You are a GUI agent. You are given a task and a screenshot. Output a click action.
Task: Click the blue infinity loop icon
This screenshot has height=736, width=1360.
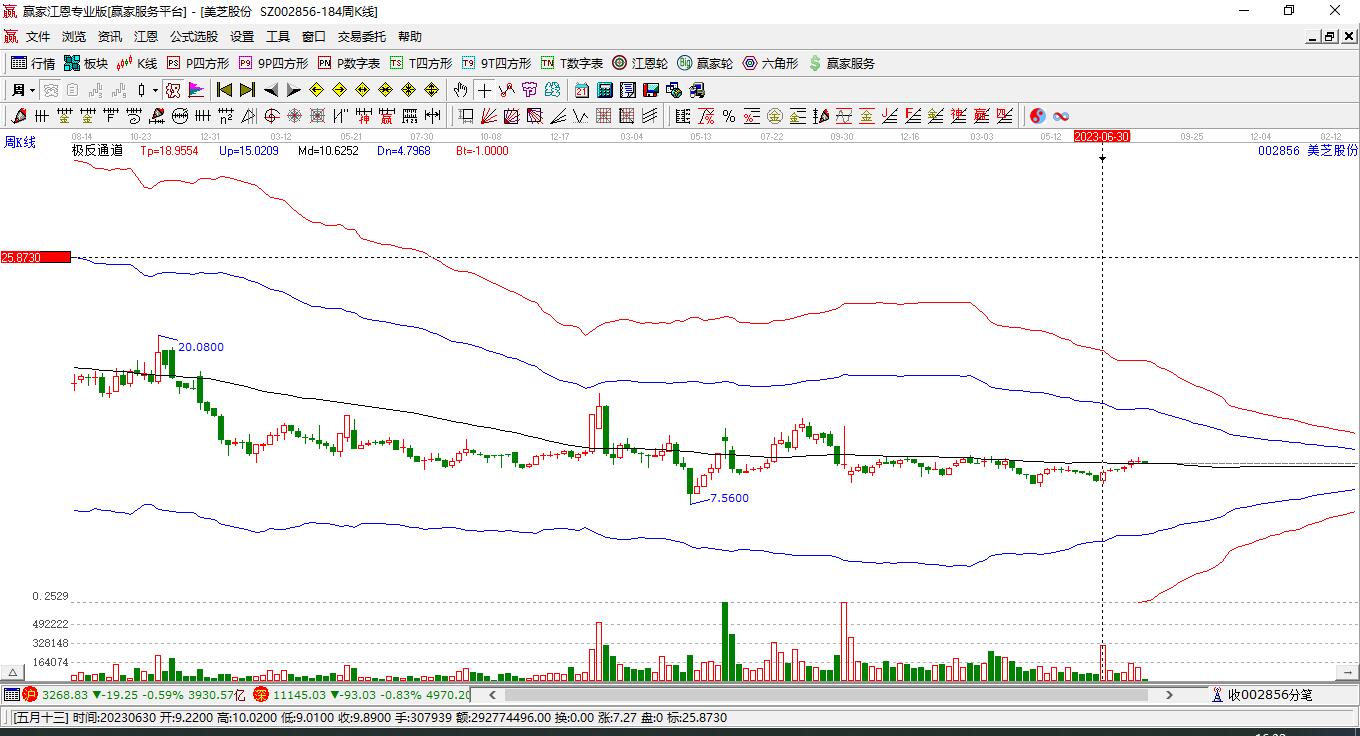click(x=1061, y=116)
